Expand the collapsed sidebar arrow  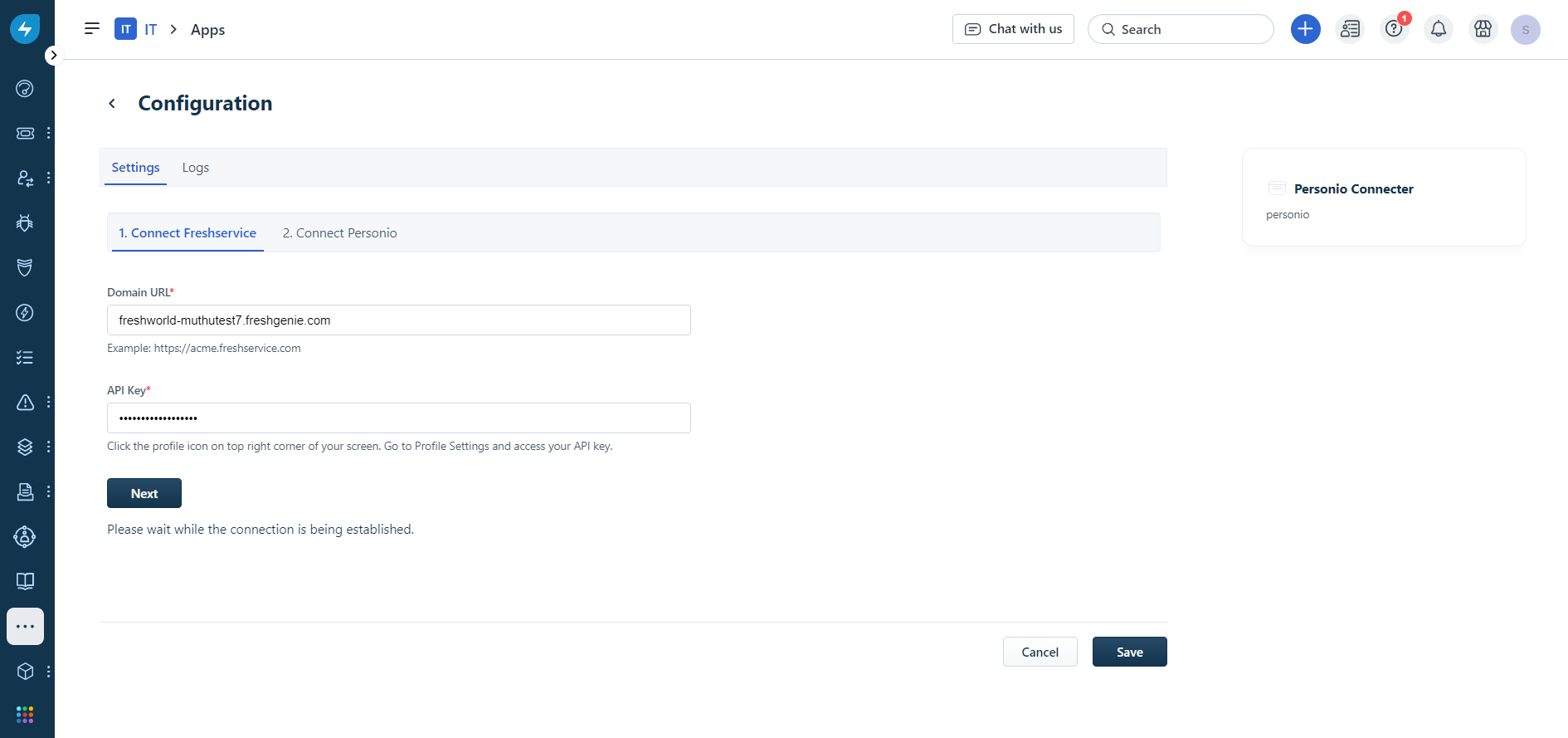[53, 56]
